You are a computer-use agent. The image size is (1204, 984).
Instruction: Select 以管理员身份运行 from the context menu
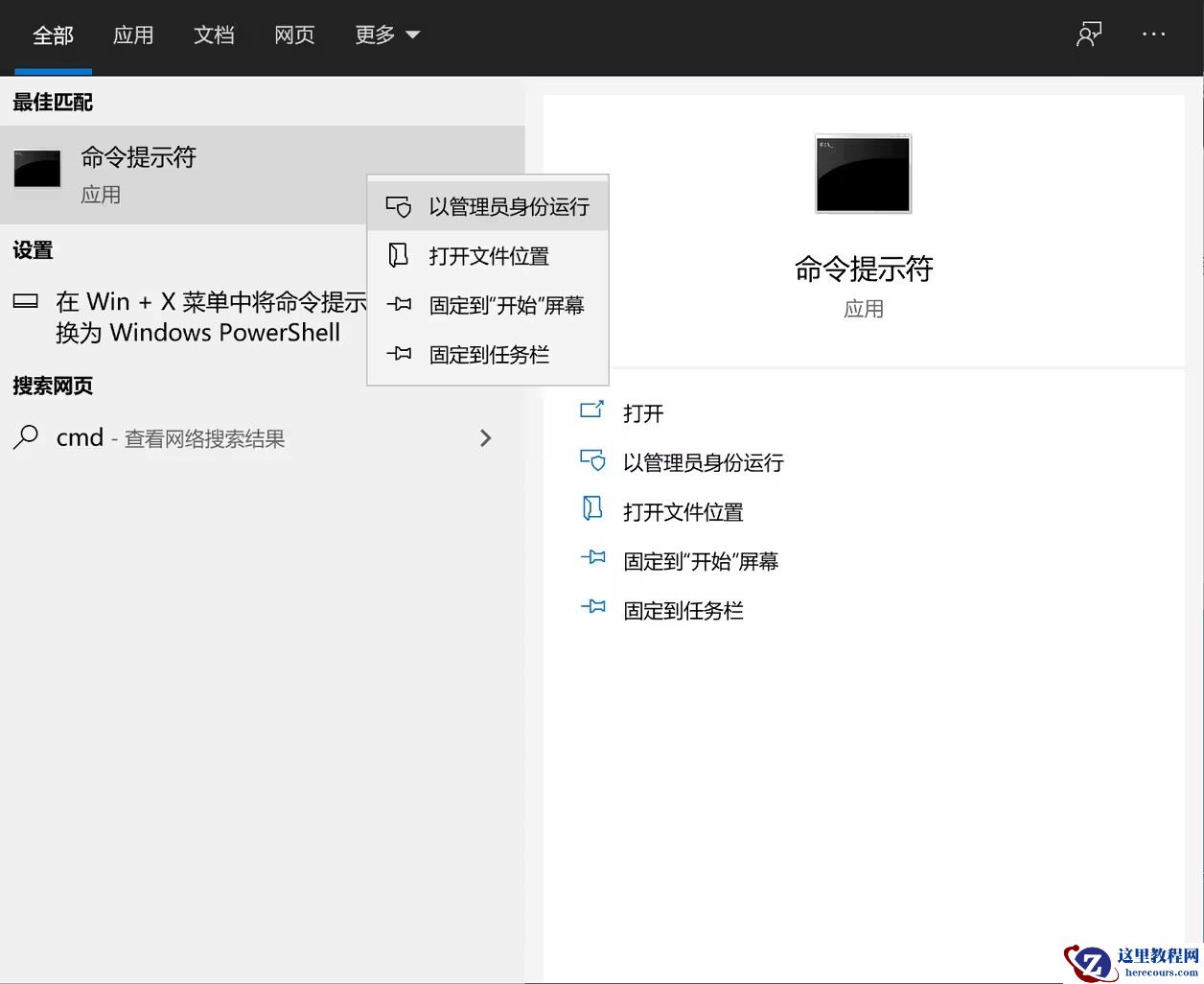[509, 205]
